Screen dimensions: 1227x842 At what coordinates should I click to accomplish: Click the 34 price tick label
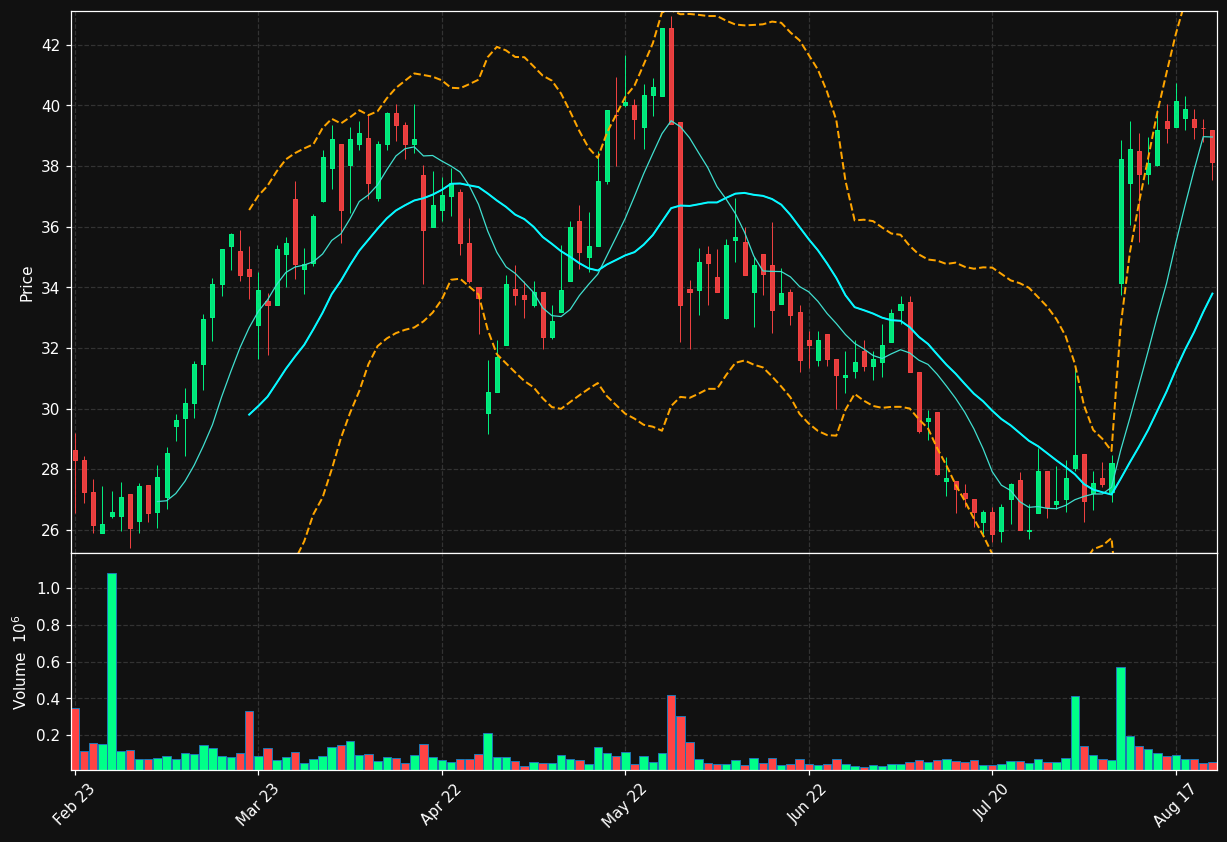[x=51, y=288]
